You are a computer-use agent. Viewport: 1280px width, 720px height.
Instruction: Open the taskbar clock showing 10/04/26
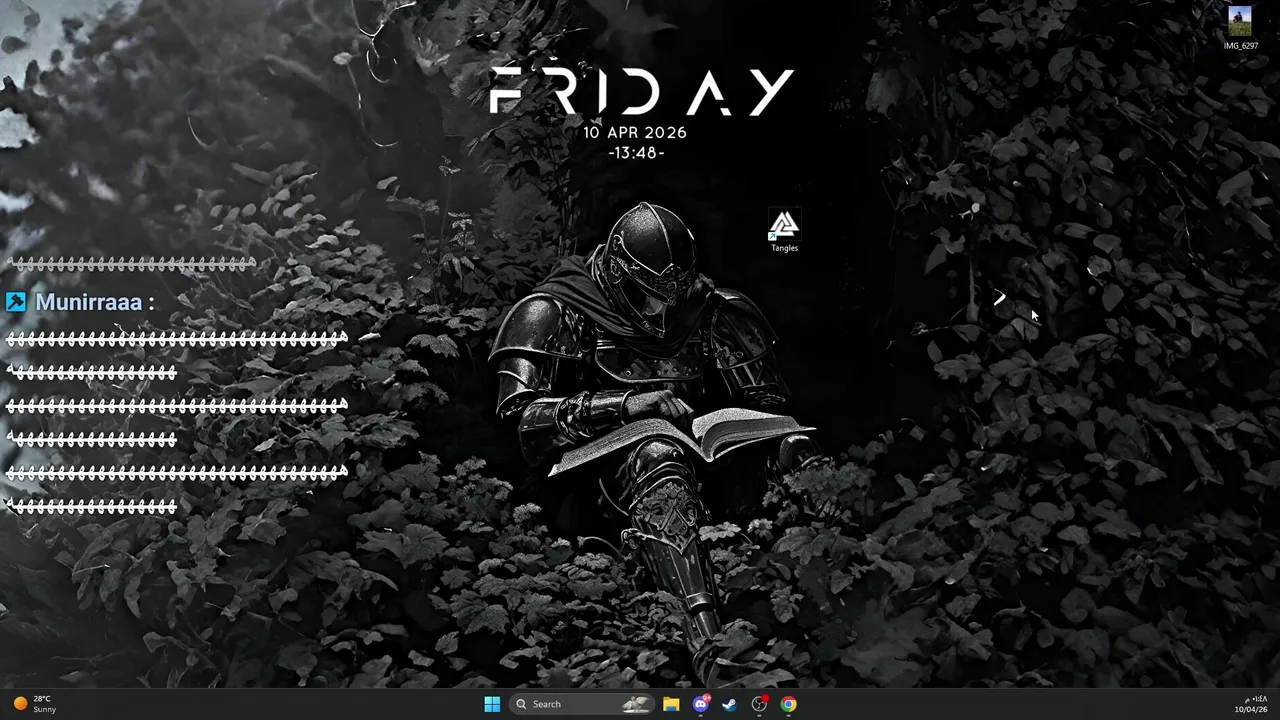click(x=1250, y=704)
